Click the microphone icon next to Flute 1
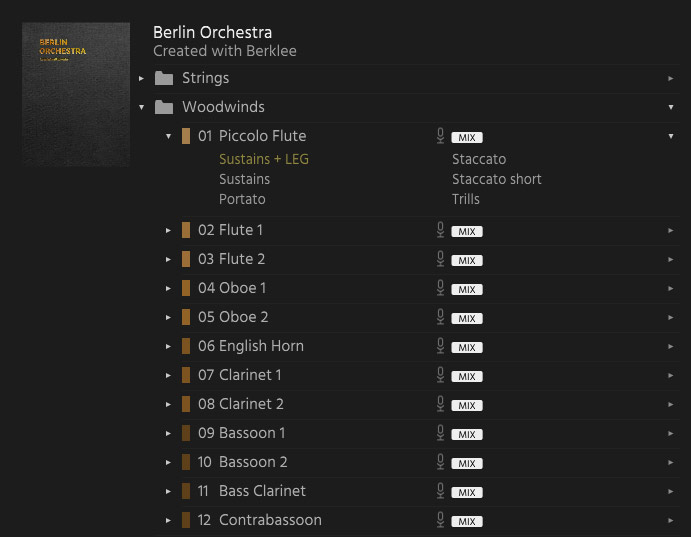 440,230
